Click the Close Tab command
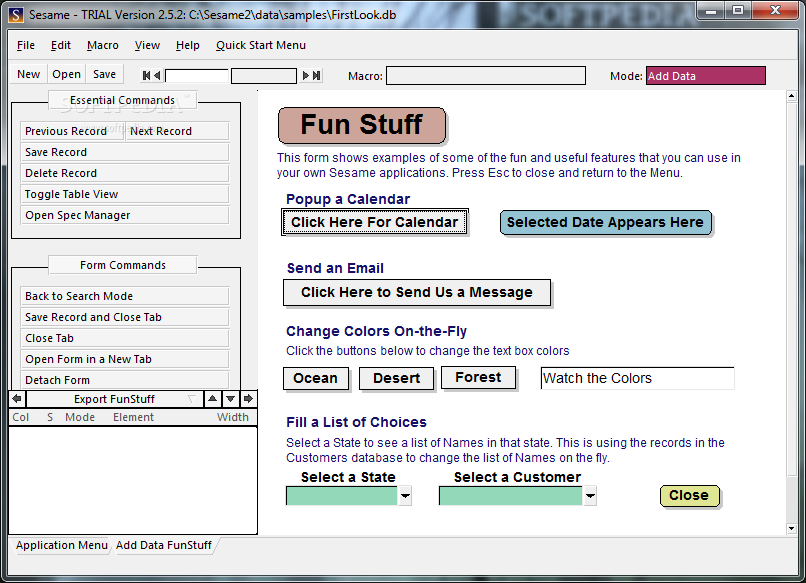806x583 pixels. pos(125,338)
